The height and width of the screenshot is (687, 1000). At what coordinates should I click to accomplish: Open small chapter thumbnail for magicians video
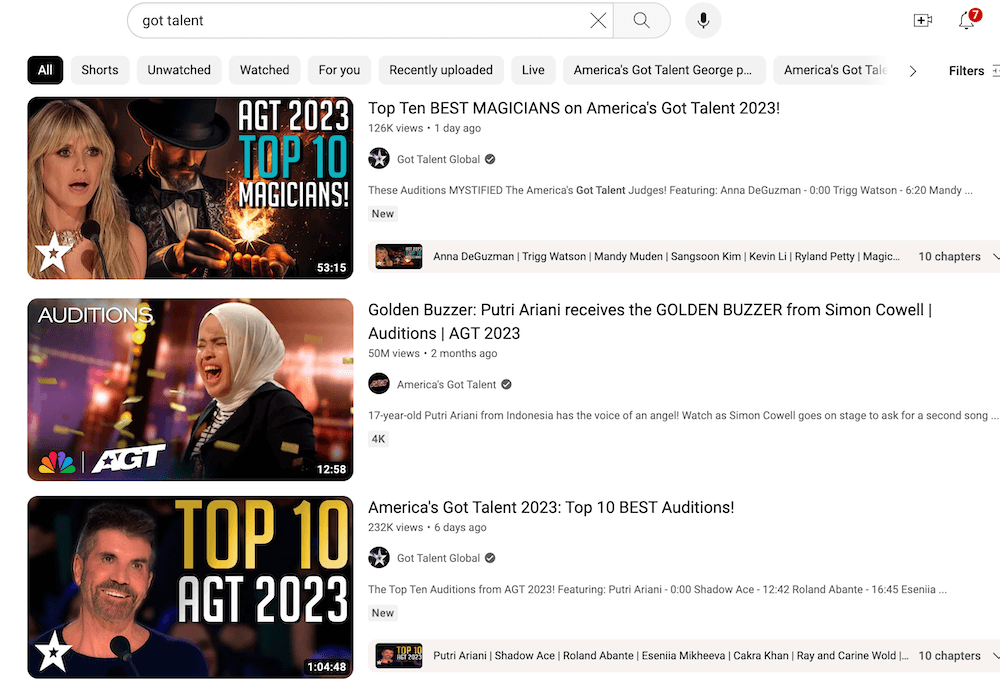pyautogui.click(x=399, y=256)
